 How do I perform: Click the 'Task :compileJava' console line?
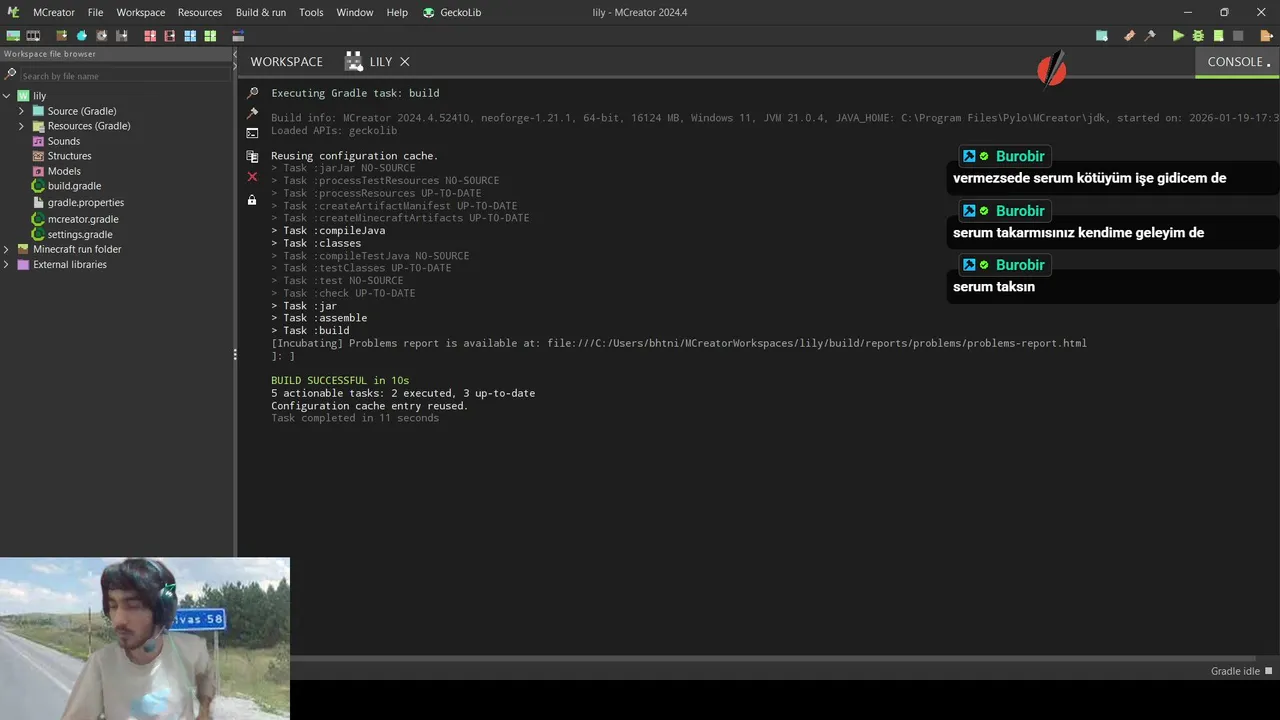328,231
